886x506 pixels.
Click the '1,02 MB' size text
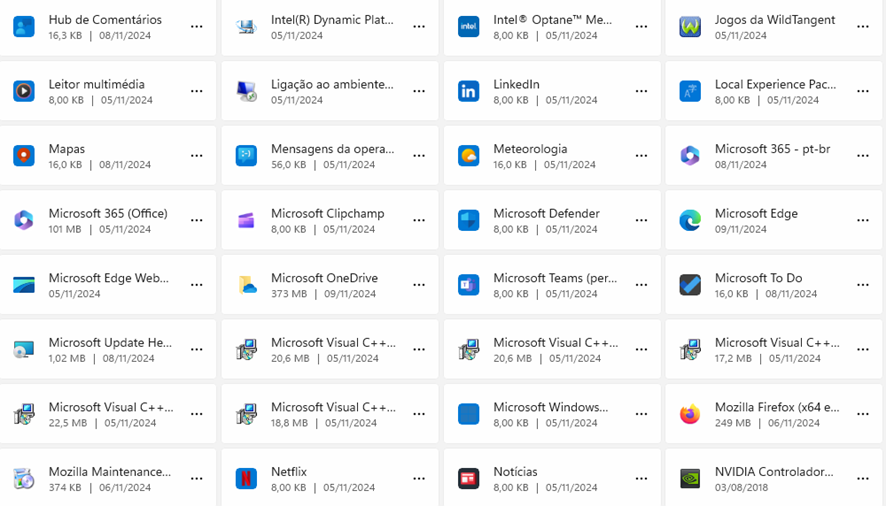[x=67, y=358]
